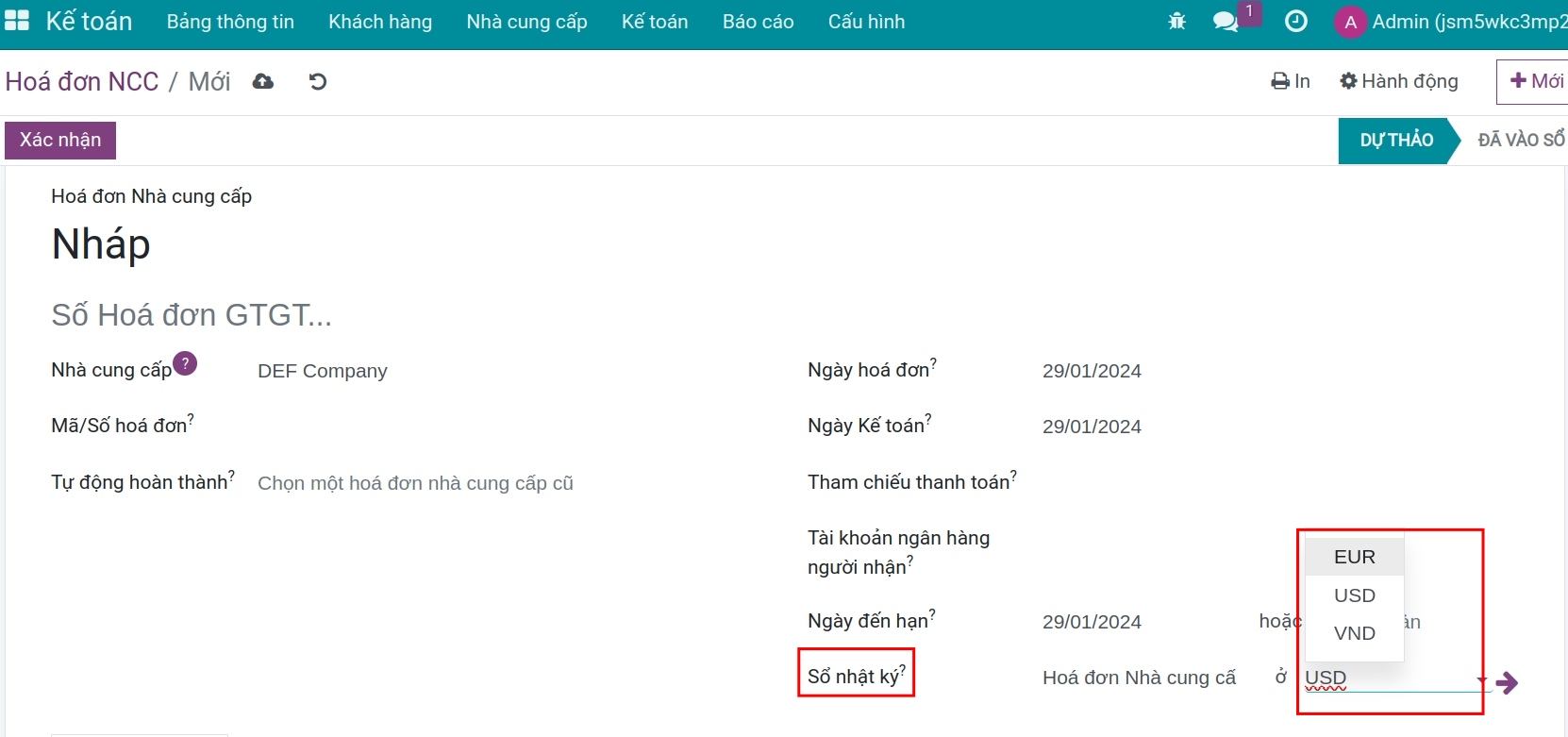
Task: Open the journal via purple arrow icon
Action: 1508,682
